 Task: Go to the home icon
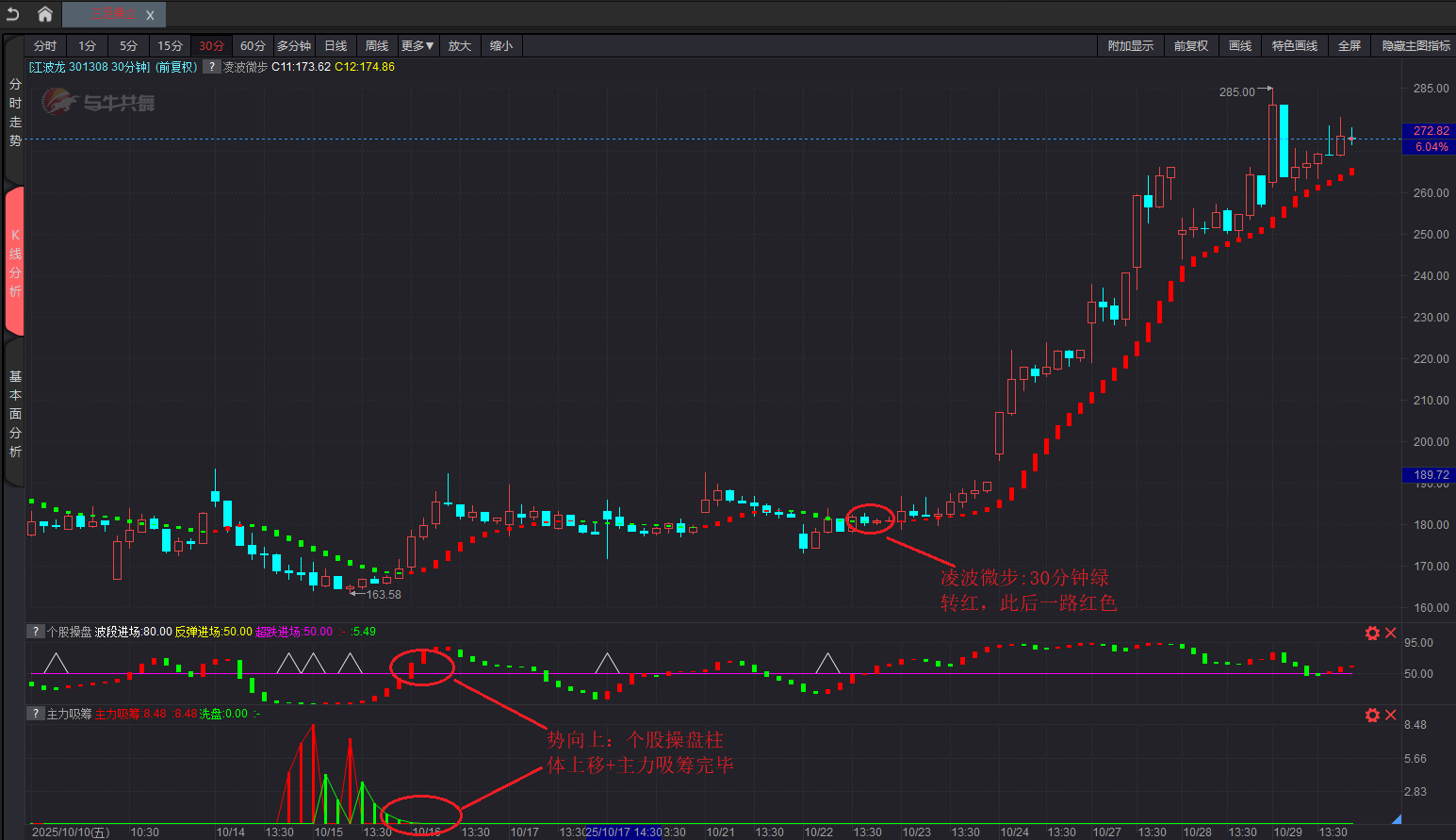click(x=44, y=14)
